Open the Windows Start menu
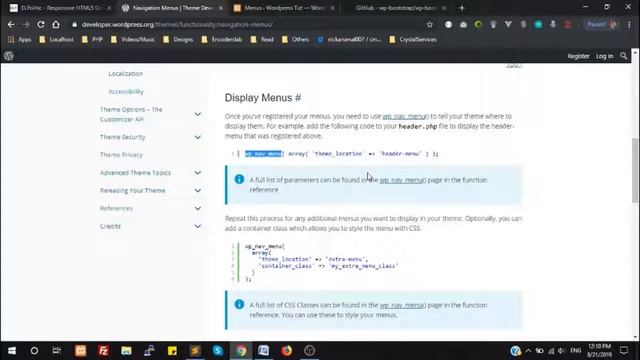Image resolution: width=640 pixels, height=360 pixels. [12, 351]
